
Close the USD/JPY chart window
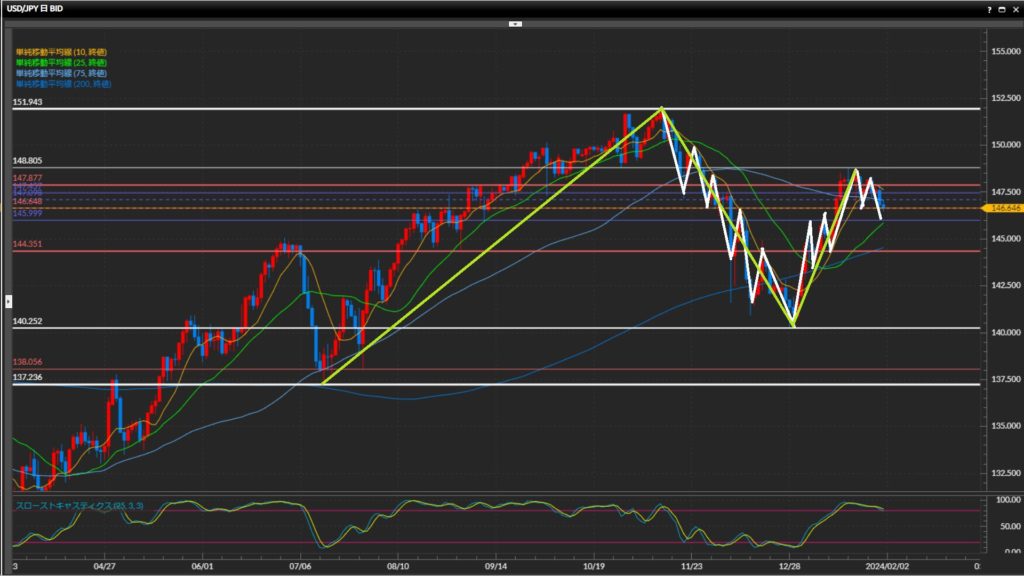tap(1014, 8)
